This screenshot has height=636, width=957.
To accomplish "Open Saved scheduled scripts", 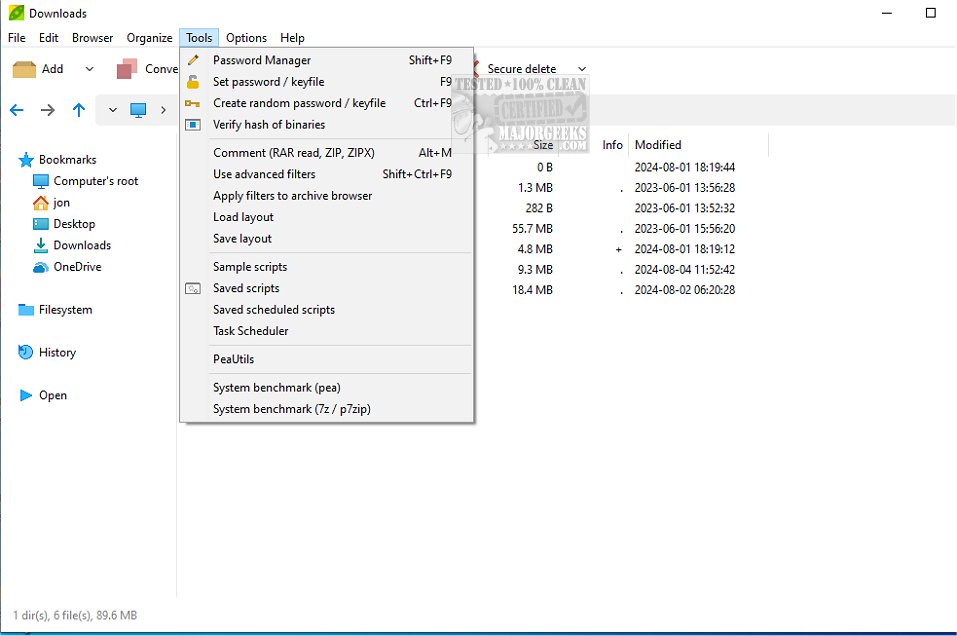I will pos(327,309).
